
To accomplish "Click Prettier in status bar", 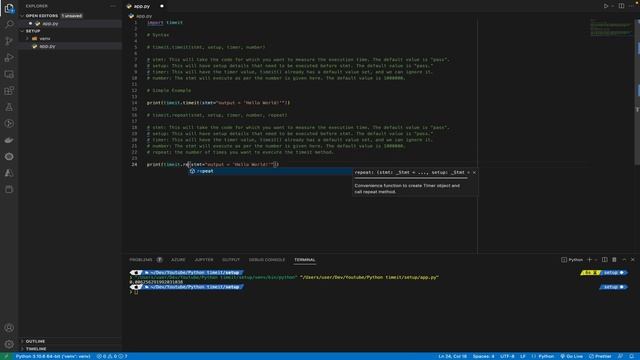I will tap(600, 356).
